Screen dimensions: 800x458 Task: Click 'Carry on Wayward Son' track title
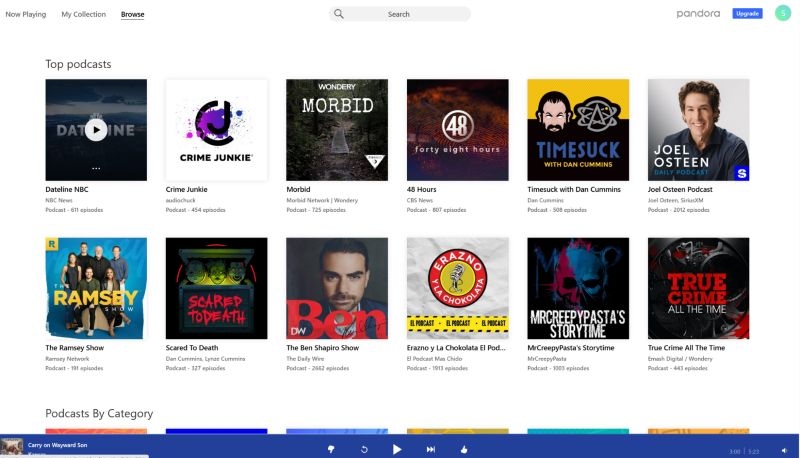pyautogui.click(x=57, y=445)
